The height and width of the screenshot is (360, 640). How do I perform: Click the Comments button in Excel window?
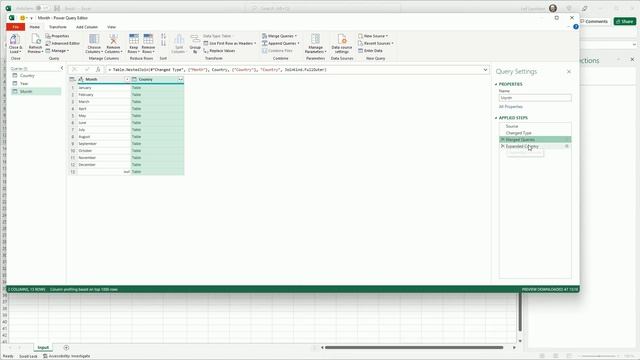[594, 21]
